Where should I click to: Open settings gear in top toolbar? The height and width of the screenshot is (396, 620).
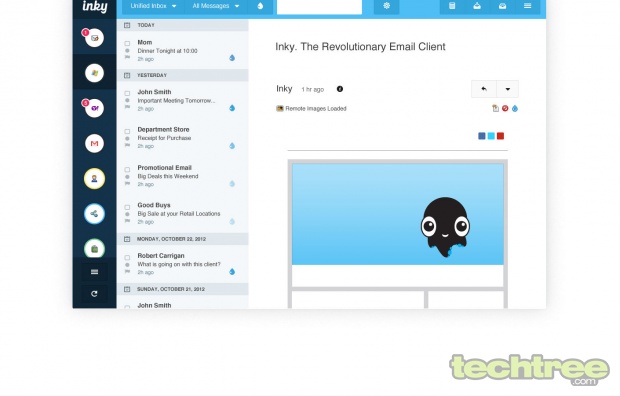click(386, 6)
